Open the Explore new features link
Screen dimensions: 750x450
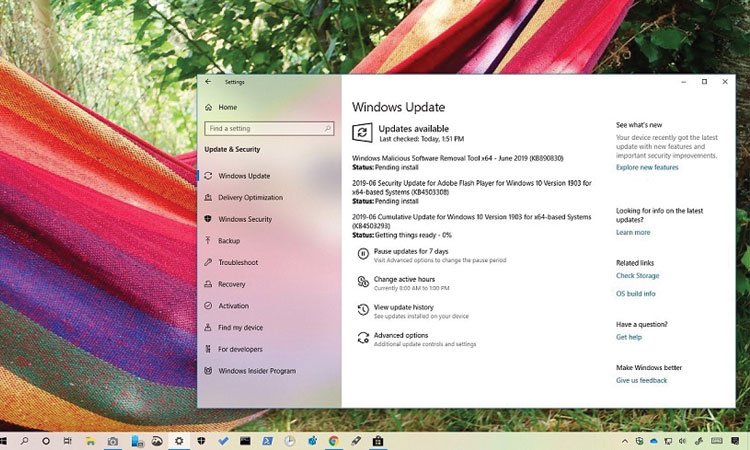click(x=646, y=167)
